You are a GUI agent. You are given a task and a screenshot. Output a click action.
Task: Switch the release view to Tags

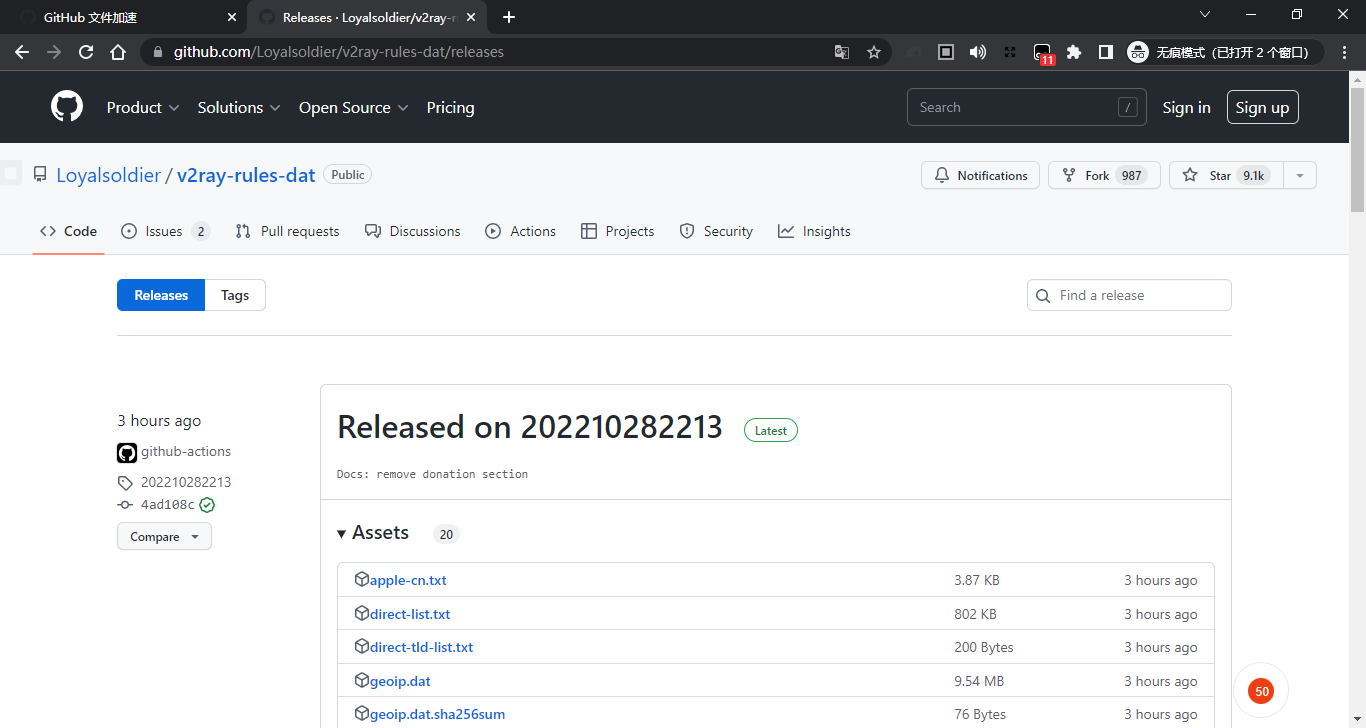click(x=234, y=295)
